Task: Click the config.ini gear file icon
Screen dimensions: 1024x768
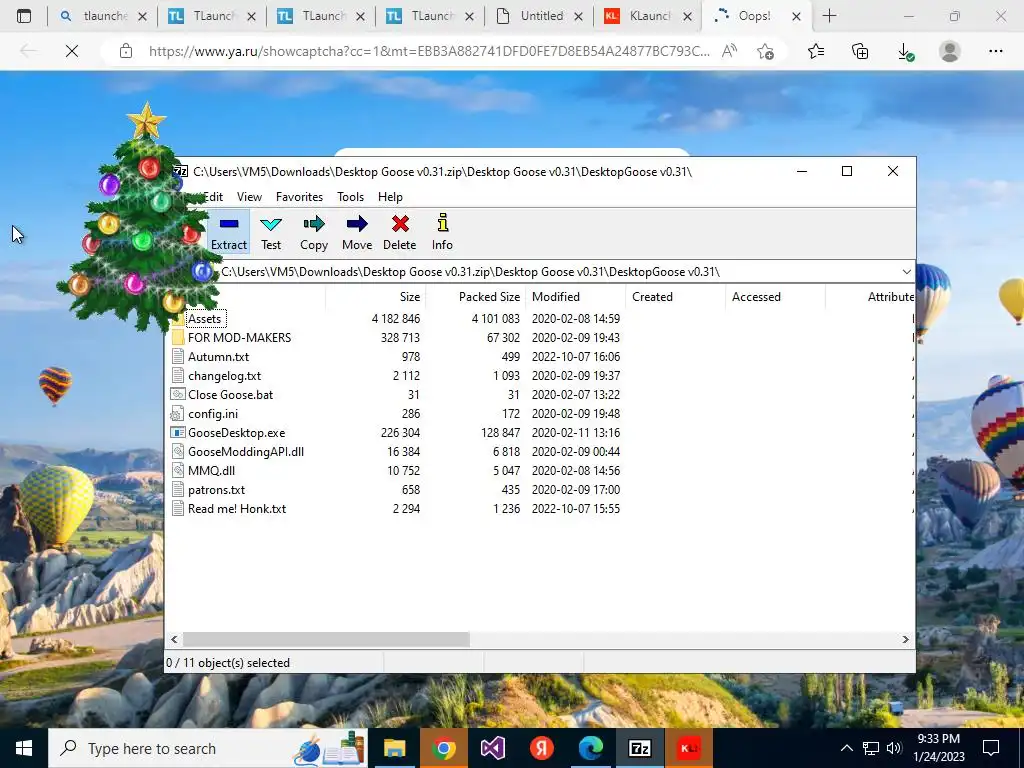Action: point(178,413)
